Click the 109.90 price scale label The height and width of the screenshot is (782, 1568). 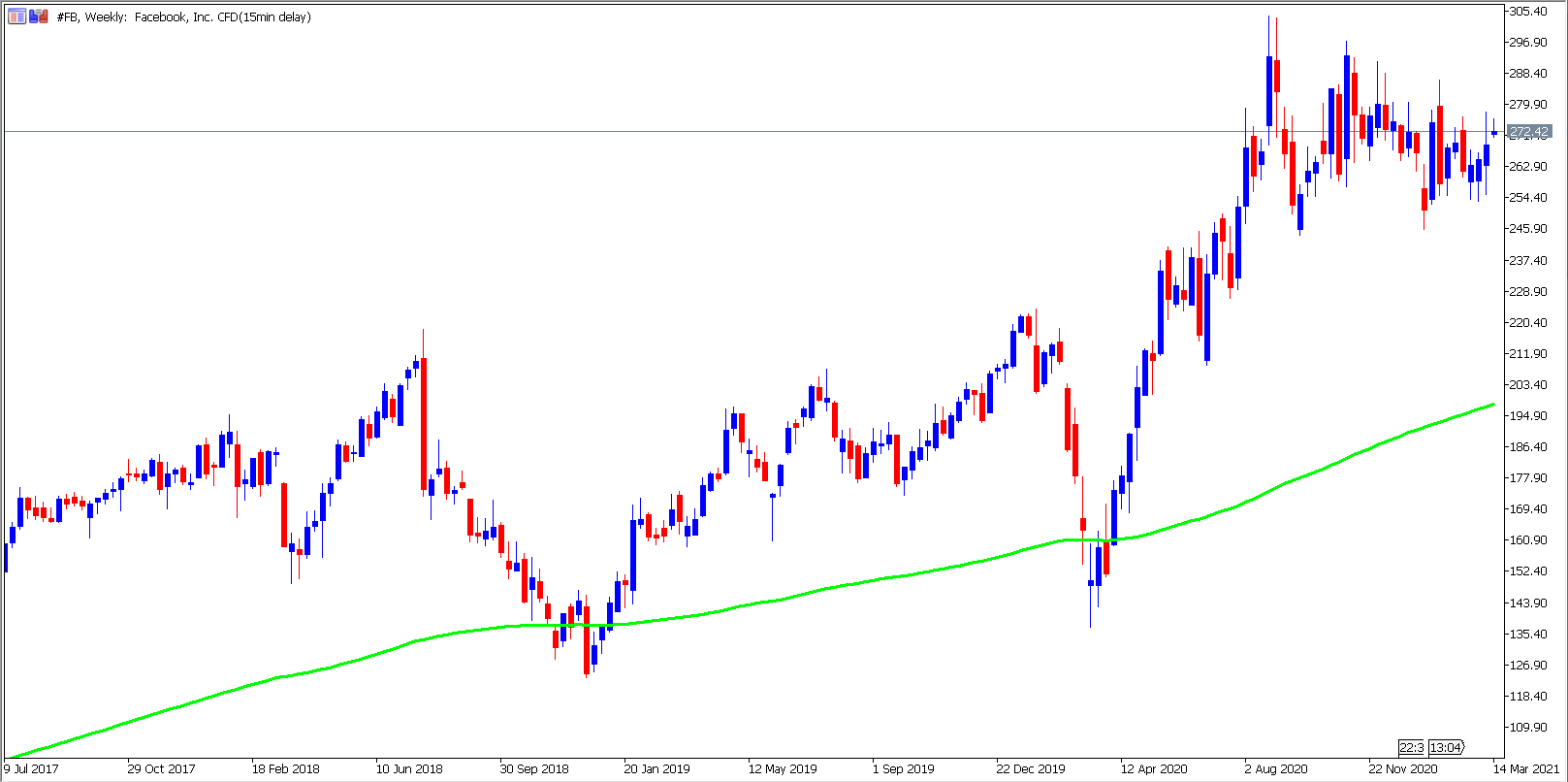(x=1528, y=727)
